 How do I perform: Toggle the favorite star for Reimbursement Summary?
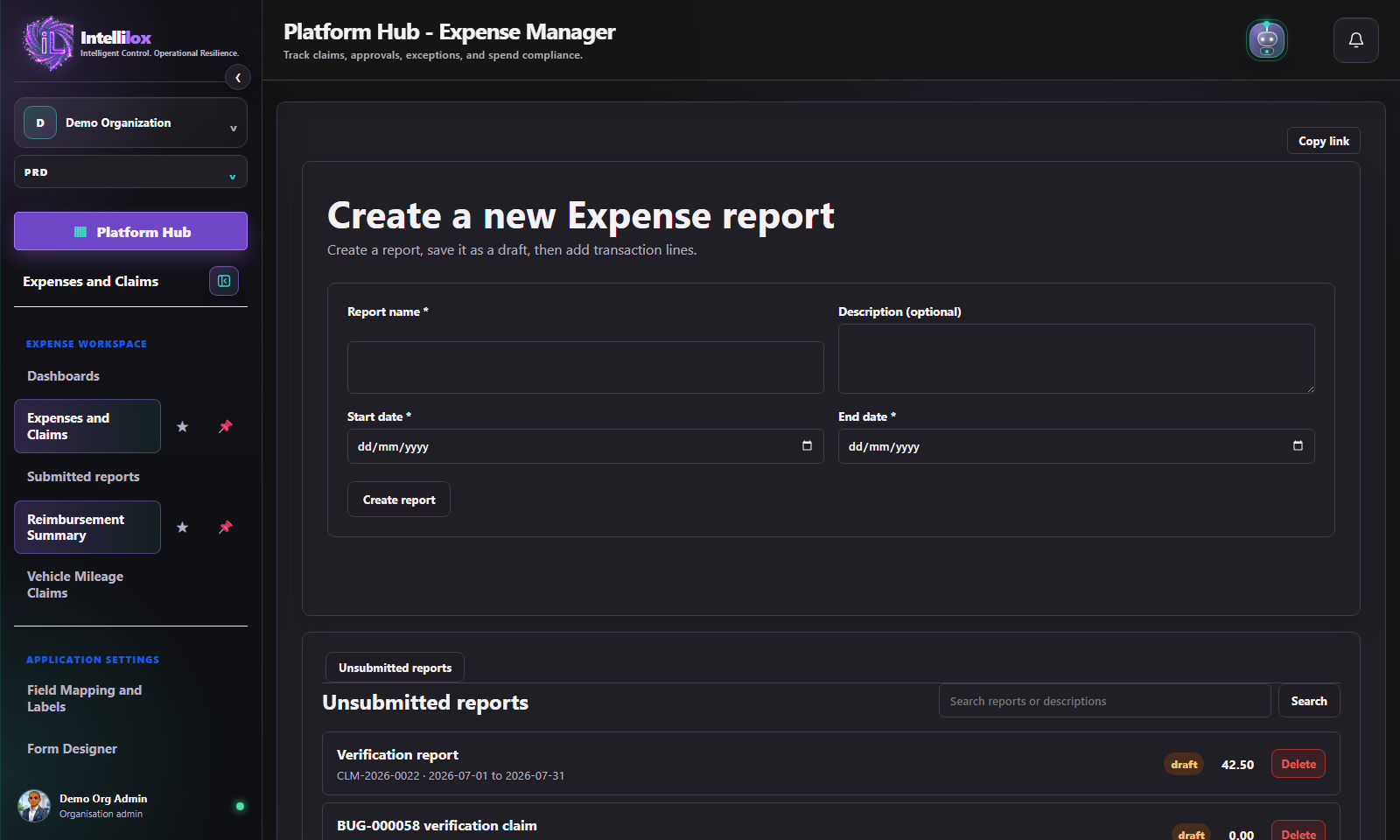point(182,527)
